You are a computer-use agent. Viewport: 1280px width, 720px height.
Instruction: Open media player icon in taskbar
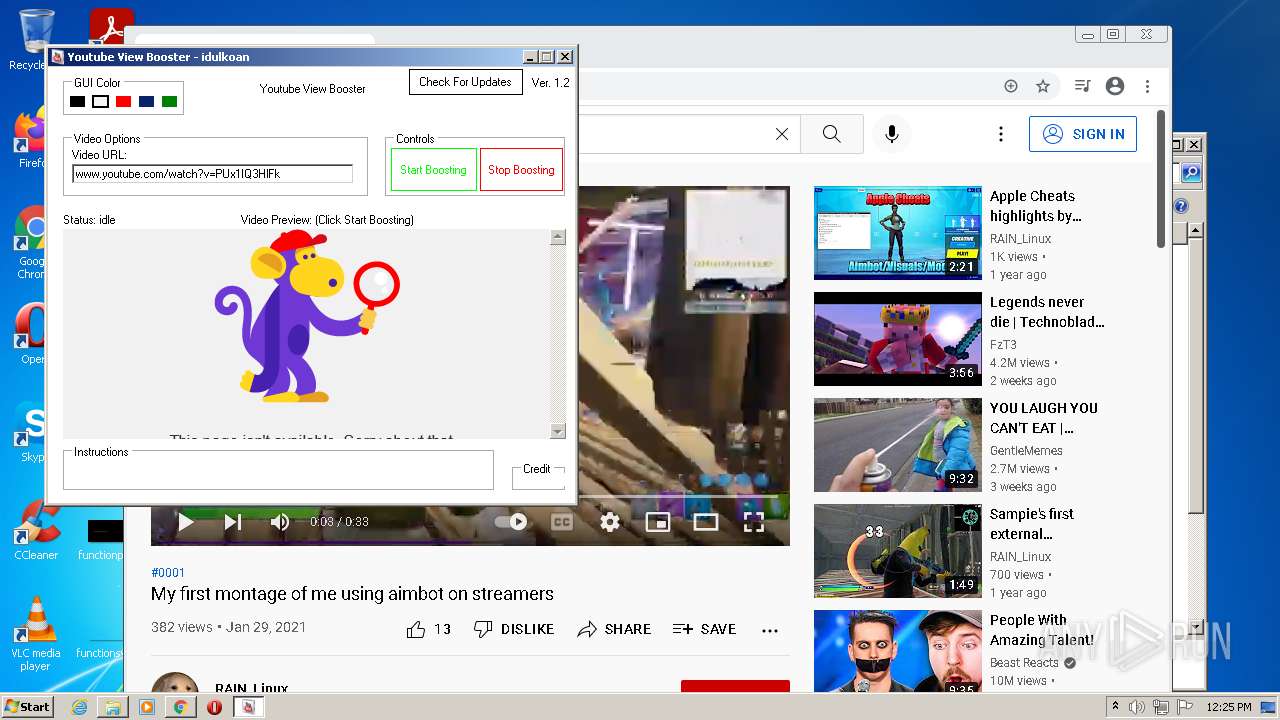tap(147, 707)
